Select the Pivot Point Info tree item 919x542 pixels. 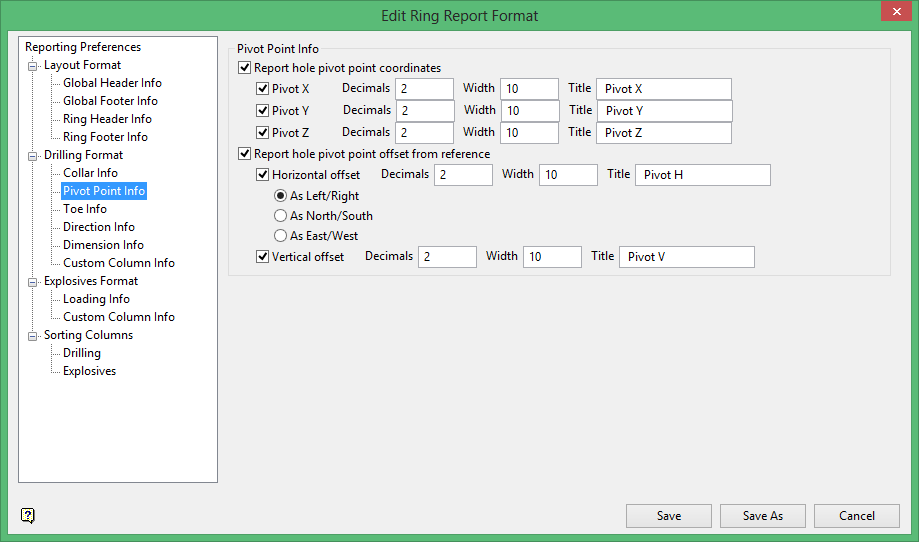[104, 191]
